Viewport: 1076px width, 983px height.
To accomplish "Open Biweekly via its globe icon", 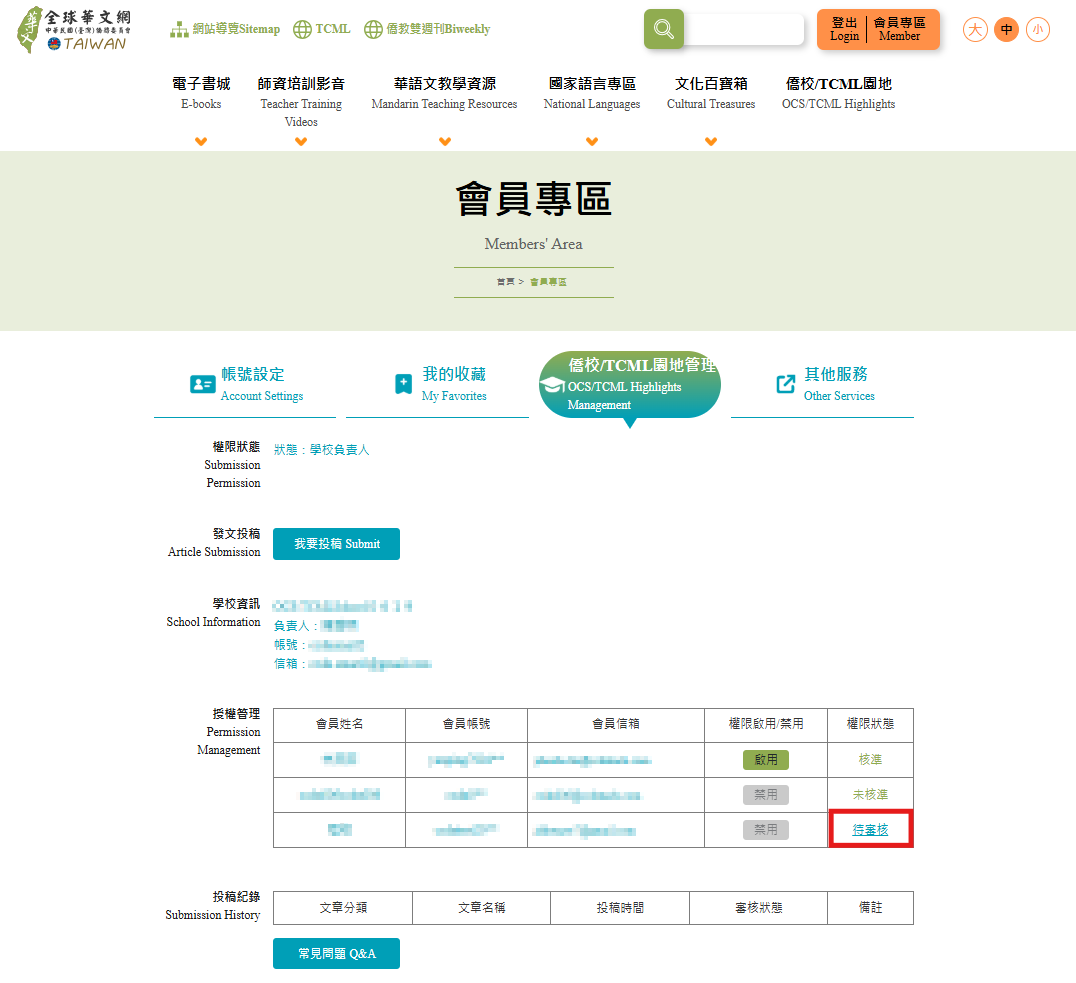I will 372,29.
